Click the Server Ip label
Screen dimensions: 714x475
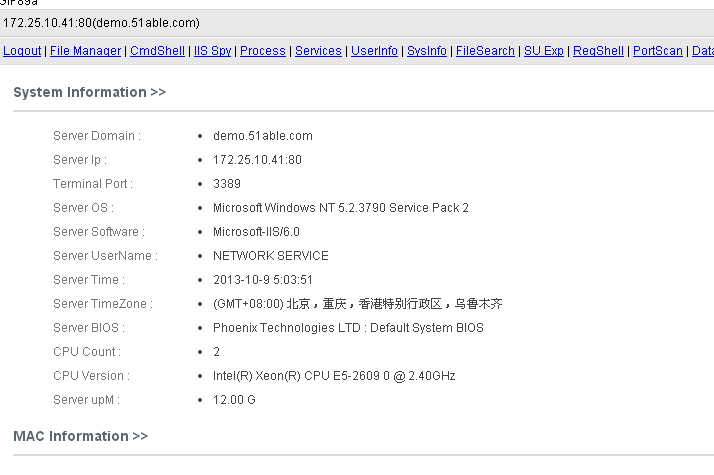click(80, 160)
